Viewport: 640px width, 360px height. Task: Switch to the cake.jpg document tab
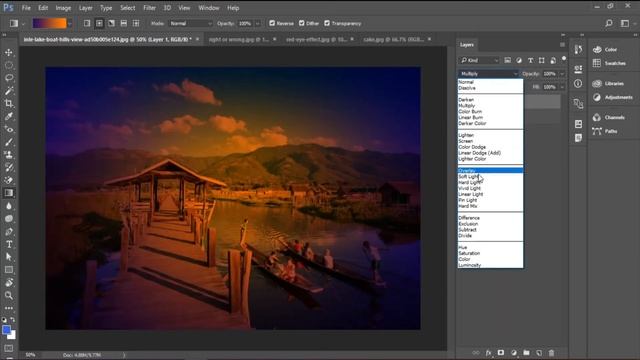(x=393, y=39)
